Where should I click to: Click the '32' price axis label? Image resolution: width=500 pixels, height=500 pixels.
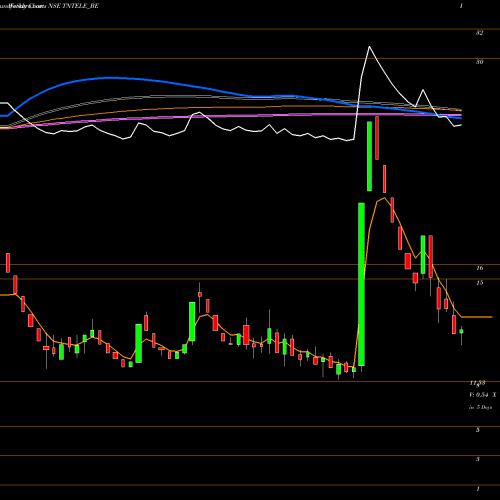click(479, 33)
